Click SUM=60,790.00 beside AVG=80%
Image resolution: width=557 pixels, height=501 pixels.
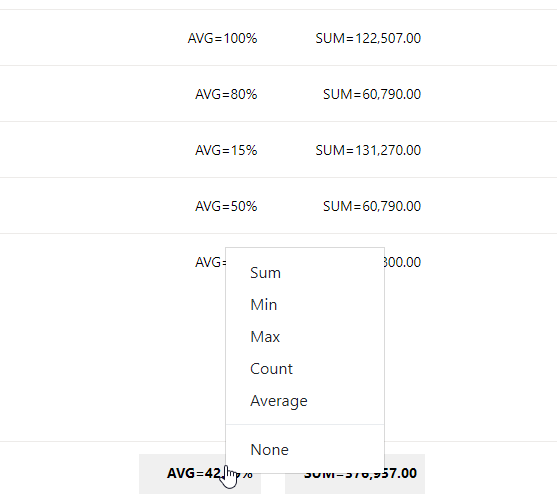coord(372,94)
